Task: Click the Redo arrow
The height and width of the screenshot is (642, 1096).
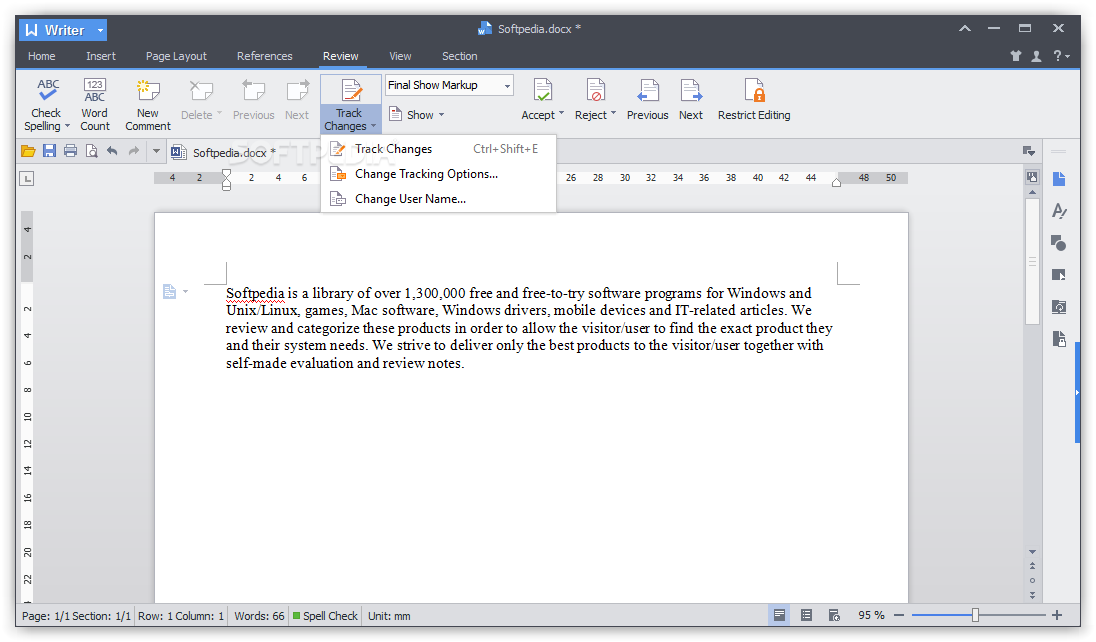Action: tap(134, 151)
